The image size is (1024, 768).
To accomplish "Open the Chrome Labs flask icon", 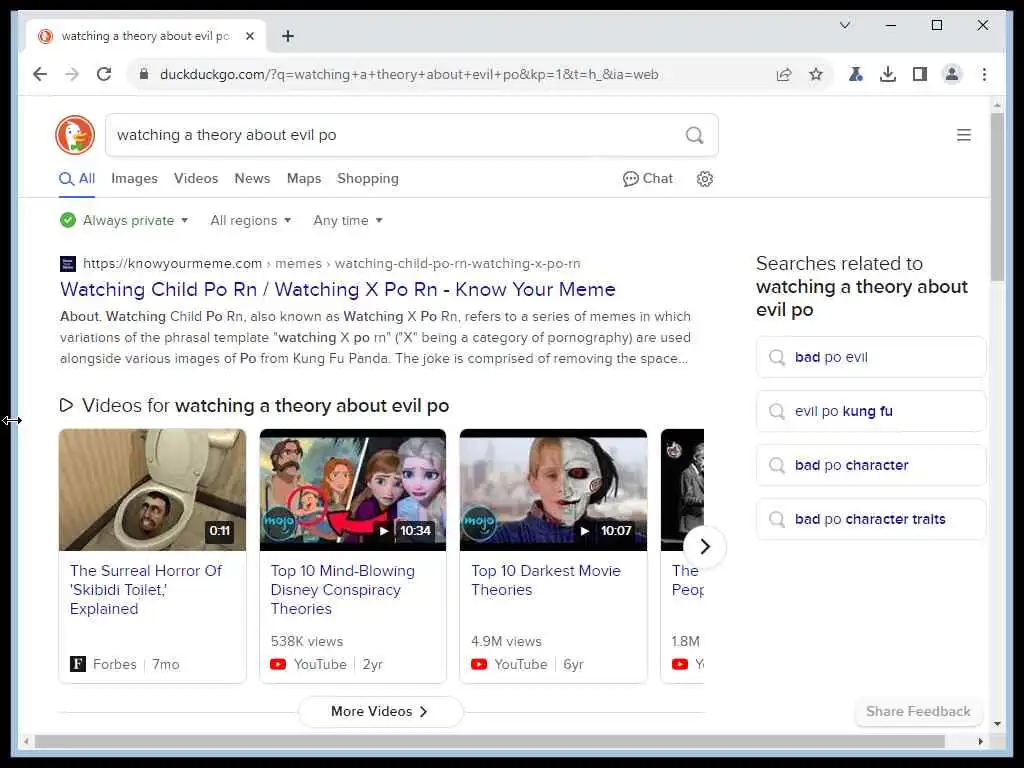I will coord(856,74).
